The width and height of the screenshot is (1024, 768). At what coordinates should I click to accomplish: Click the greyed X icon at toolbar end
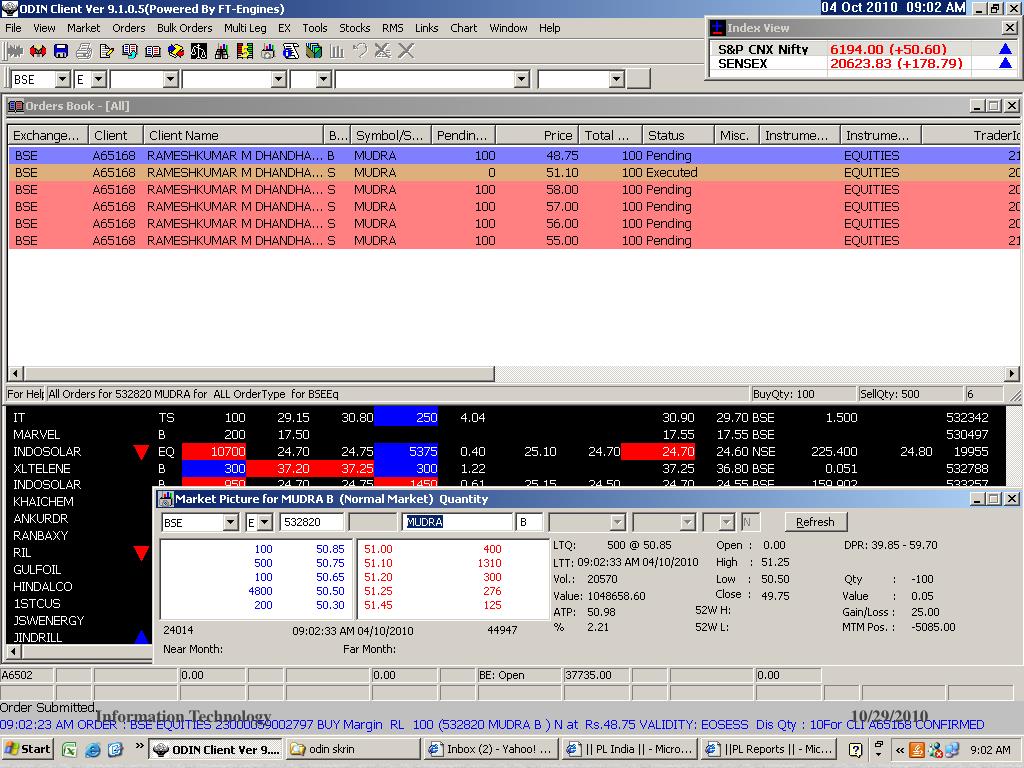coord(406,51)
